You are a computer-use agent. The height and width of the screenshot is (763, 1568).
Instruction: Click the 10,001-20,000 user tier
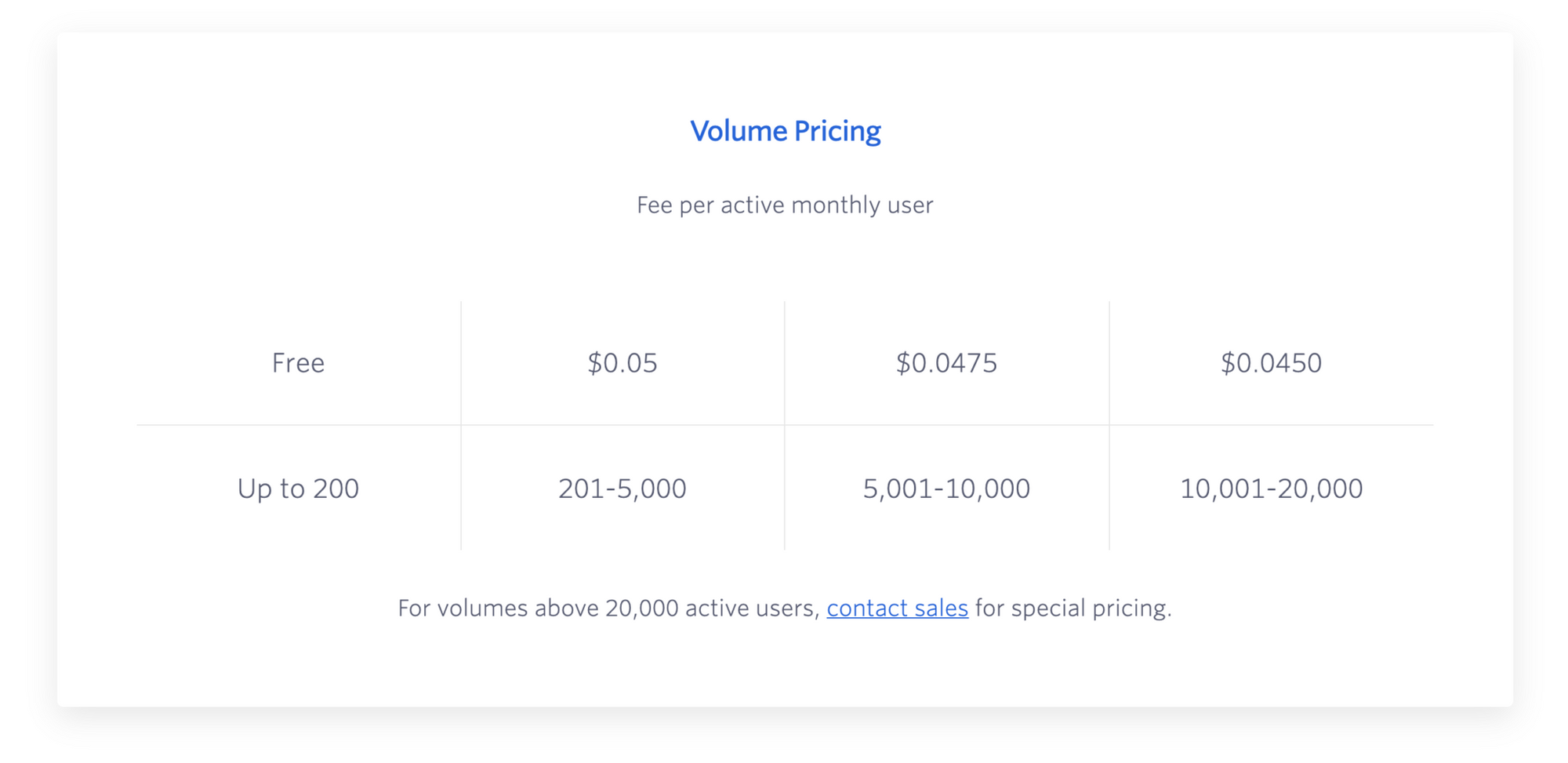1271,489
